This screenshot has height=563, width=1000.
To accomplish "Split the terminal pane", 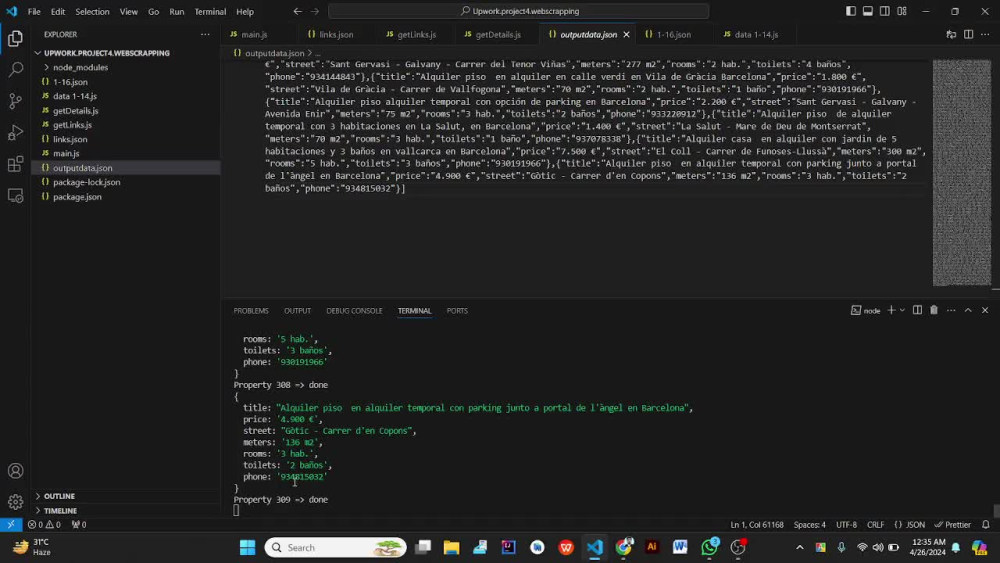I will coord(917,311).
